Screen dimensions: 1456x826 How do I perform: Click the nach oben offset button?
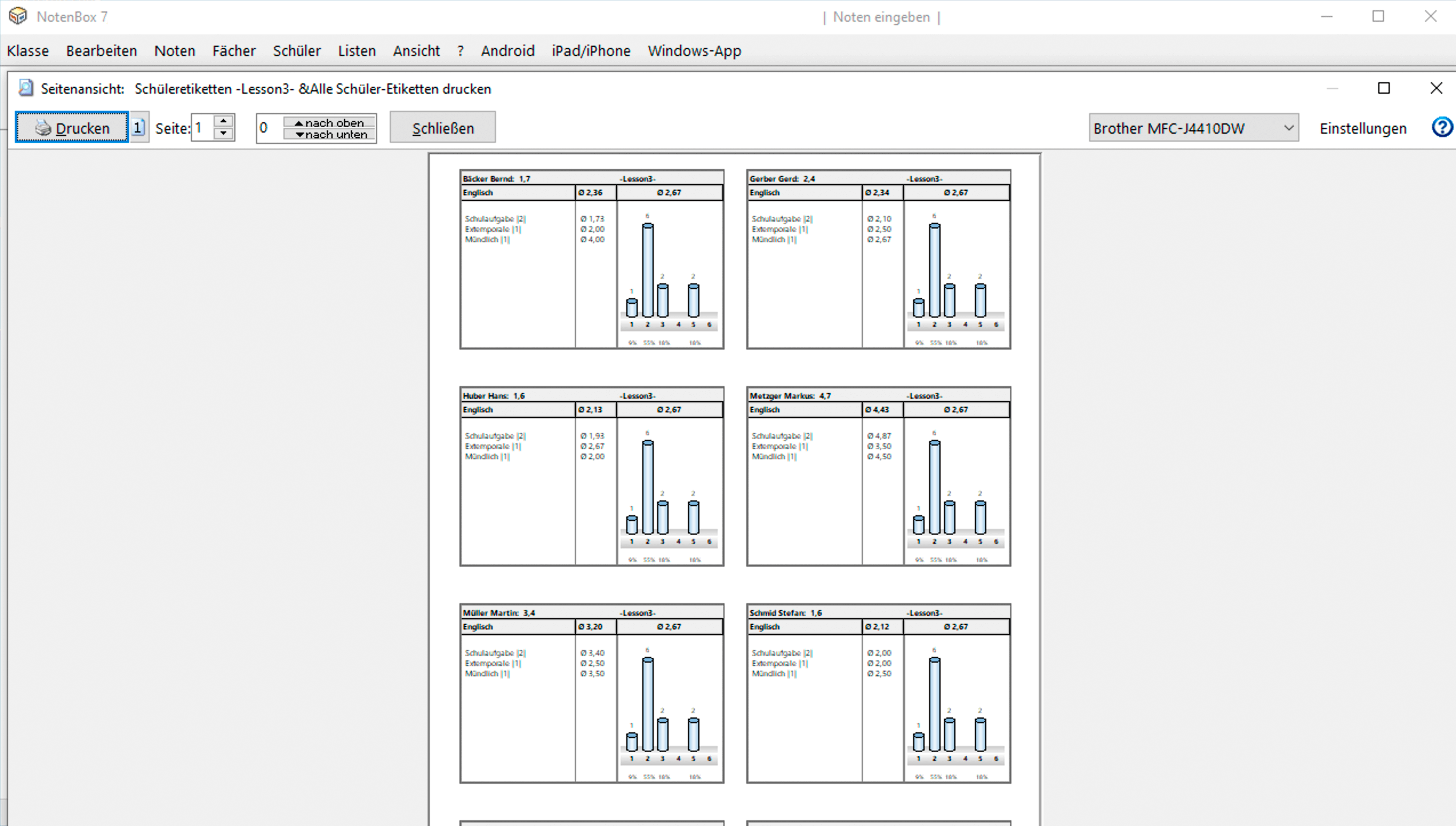coord(329,122)
